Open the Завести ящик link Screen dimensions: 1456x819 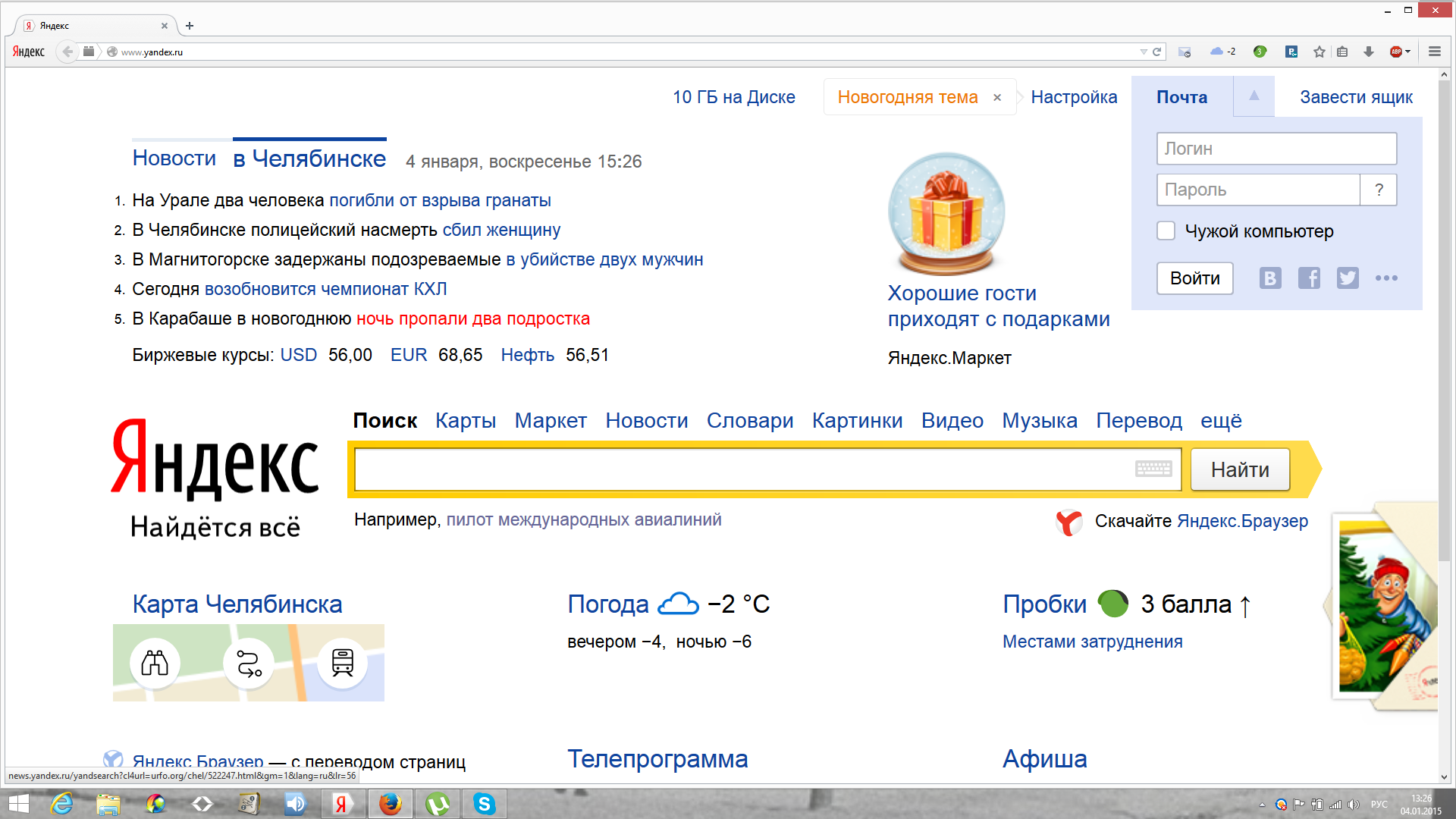[1356, 97]
